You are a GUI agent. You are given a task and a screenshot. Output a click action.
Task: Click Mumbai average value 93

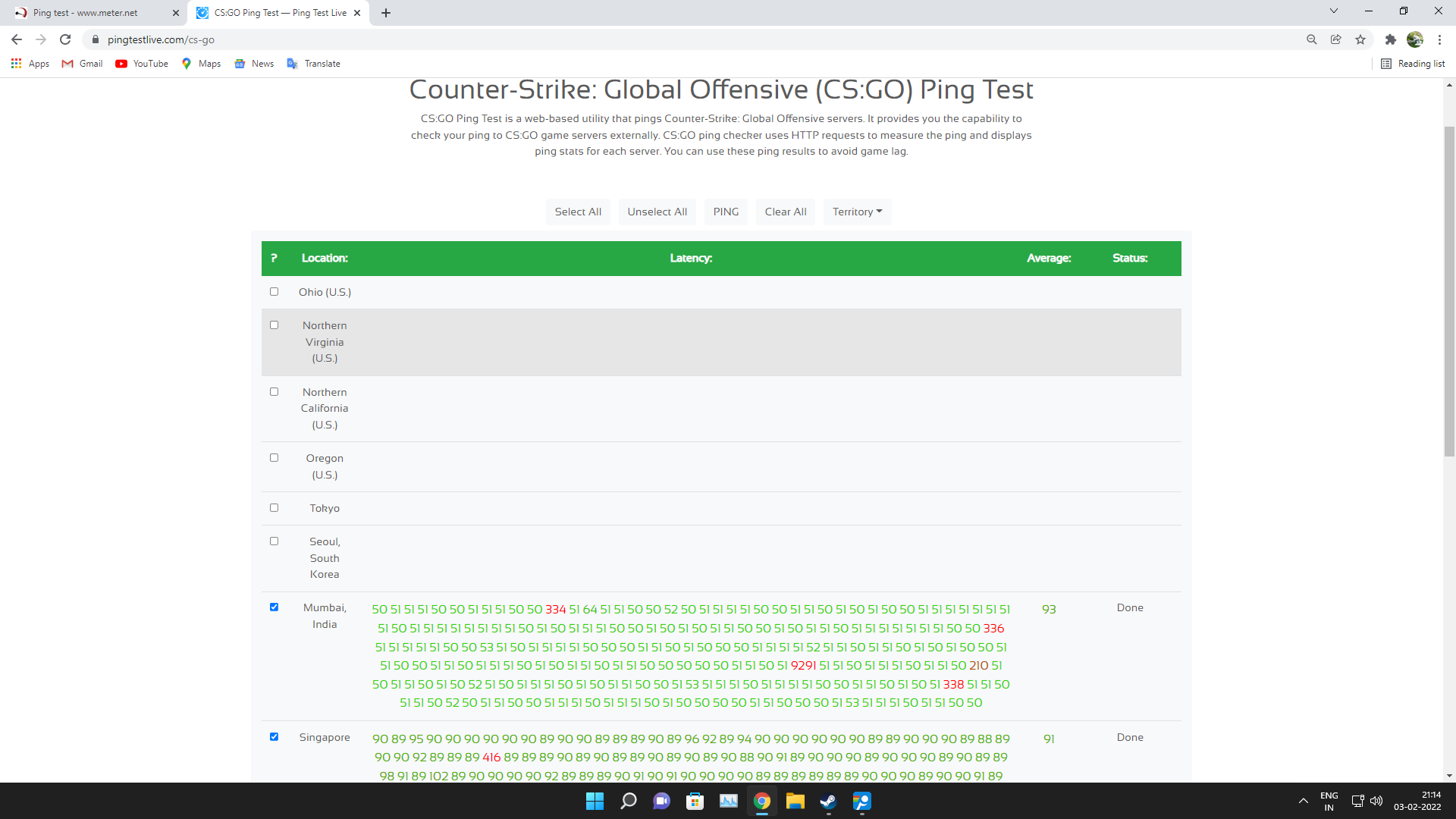coord(1049,609)
